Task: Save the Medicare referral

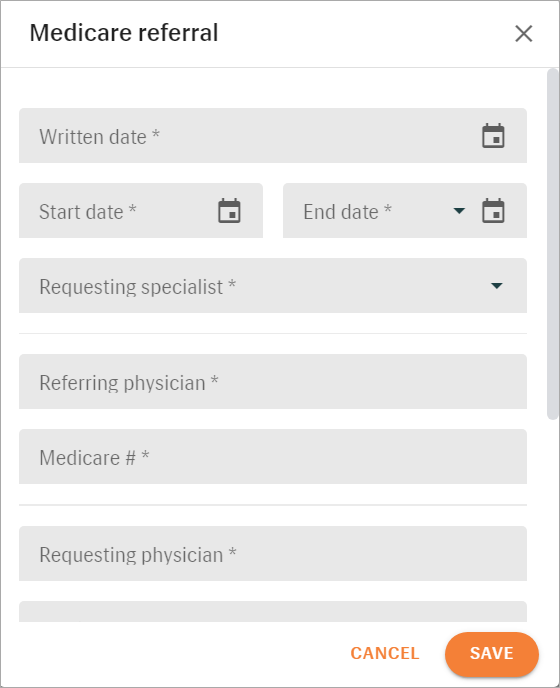Action: (x=492, y=653)
